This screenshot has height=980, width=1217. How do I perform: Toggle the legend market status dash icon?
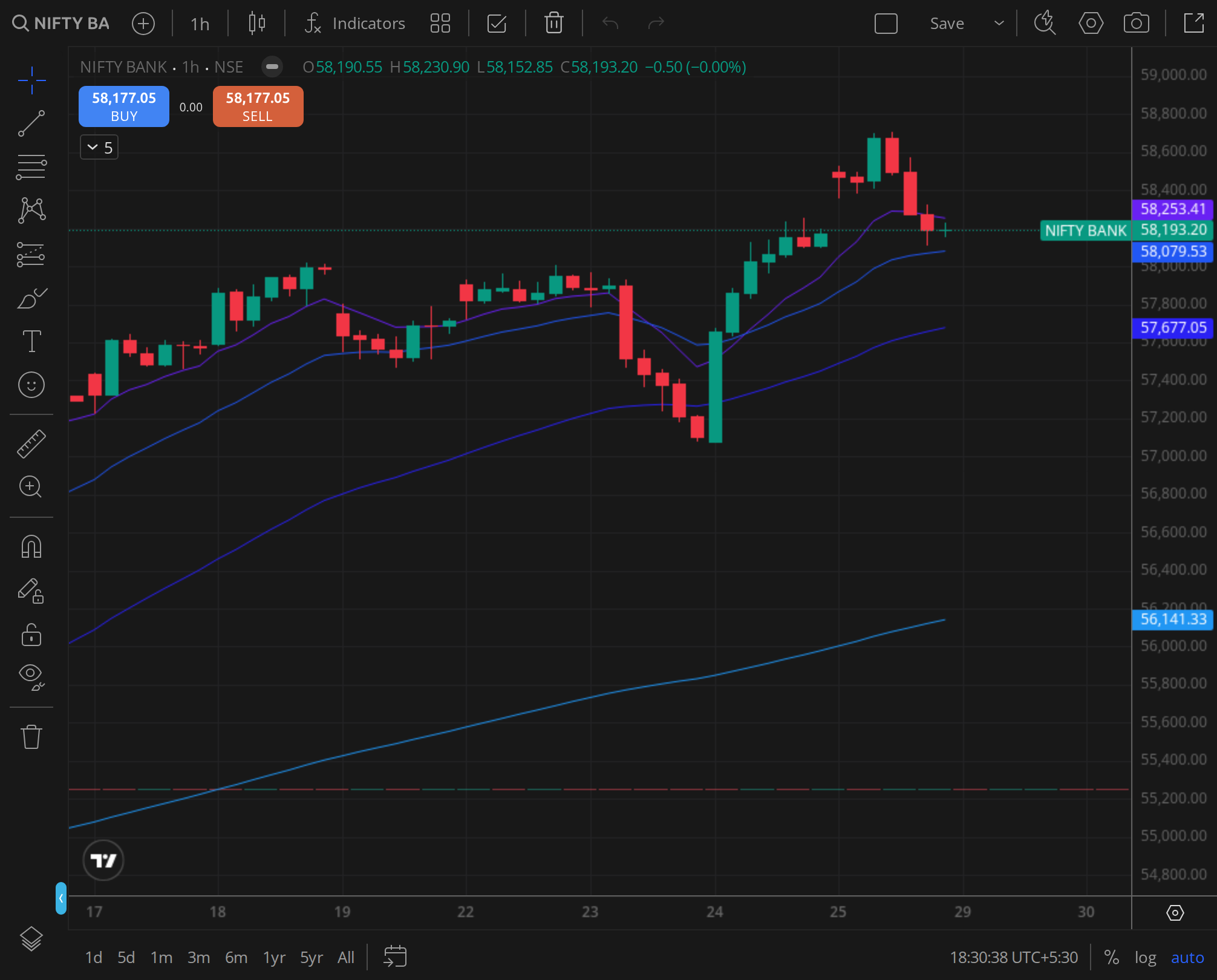272,67
